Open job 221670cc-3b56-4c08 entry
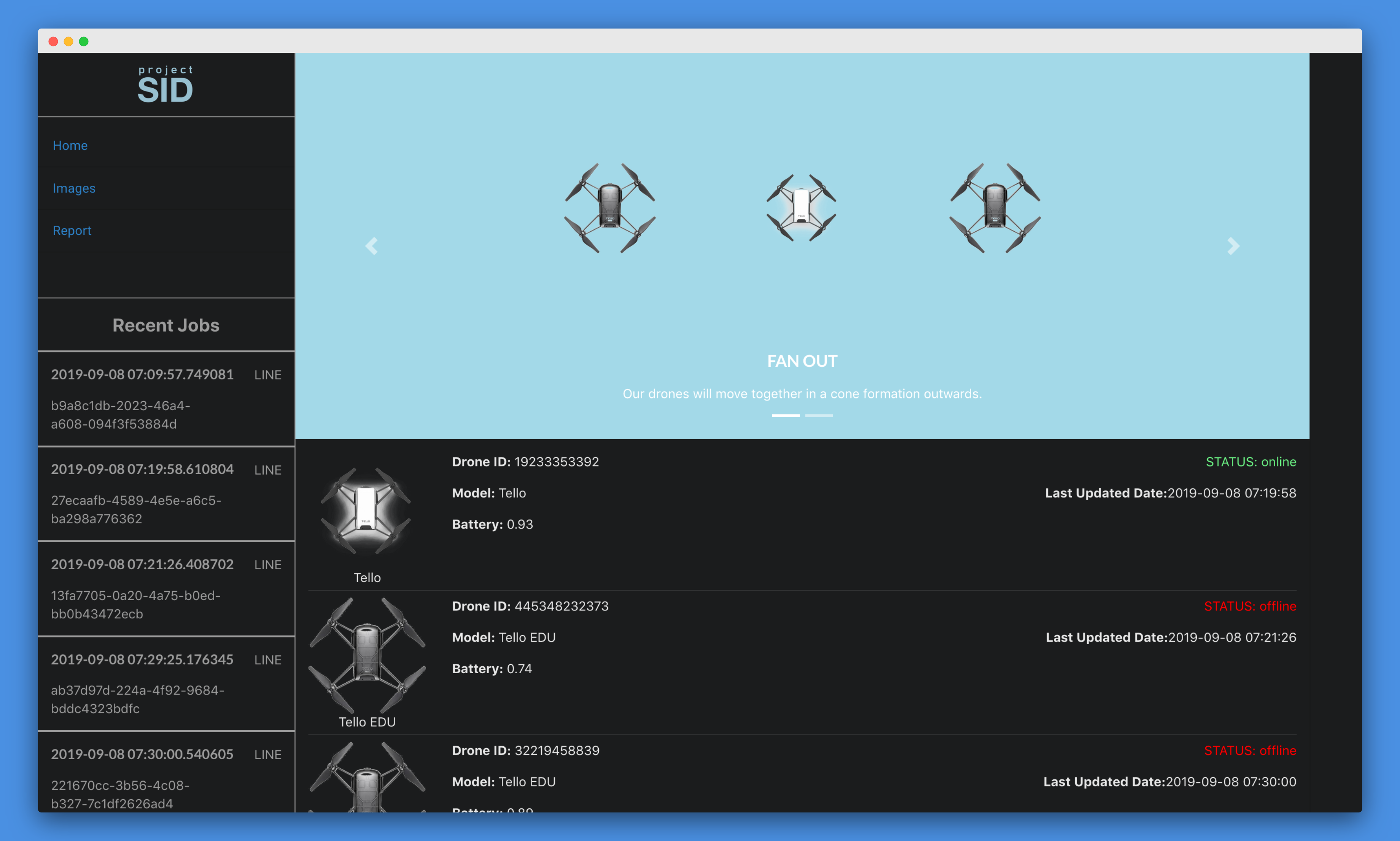 (x=165, y=777)
